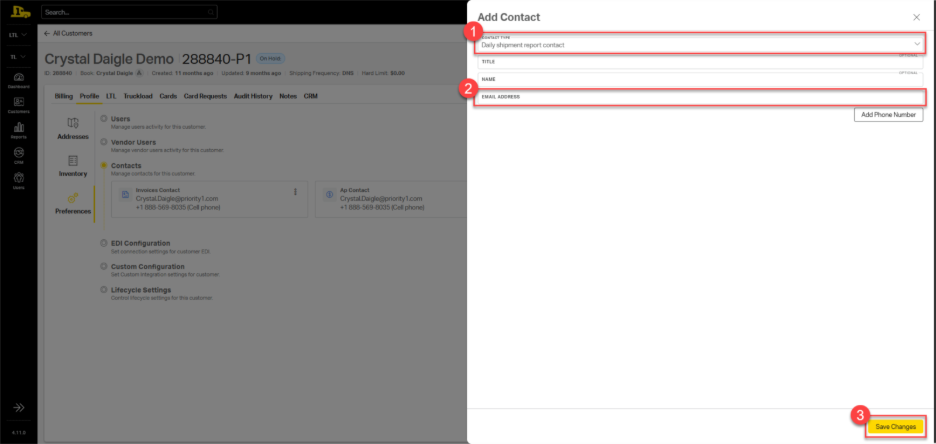The image size is (936, 444).
Task: Click the Ap Contact card icon
Action: coord(329,195)
